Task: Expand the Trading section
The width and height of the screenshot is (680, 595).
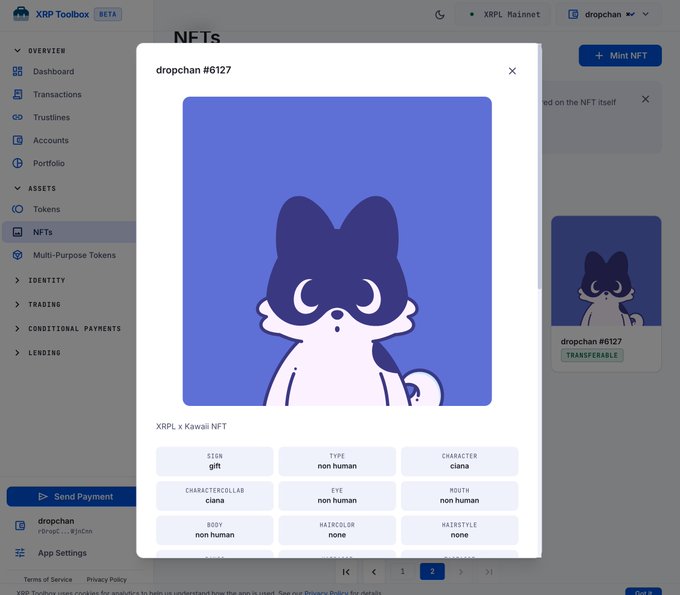Action: tap(38, 304)
